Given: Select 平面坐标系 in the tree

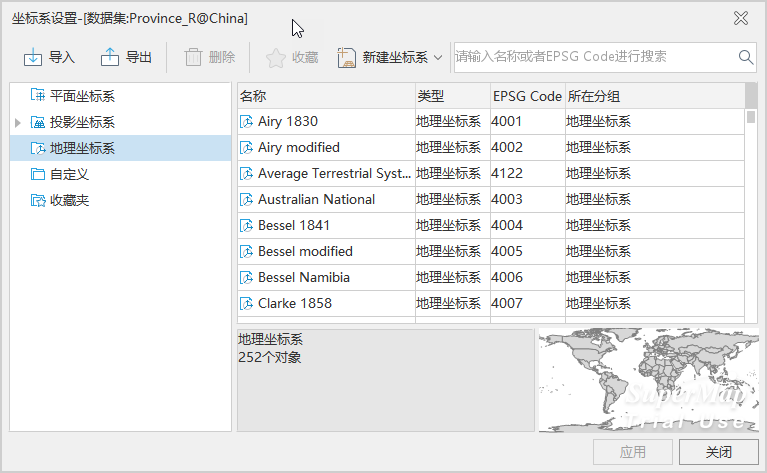Looking at the screenshot, I should [x=82, y=96].
